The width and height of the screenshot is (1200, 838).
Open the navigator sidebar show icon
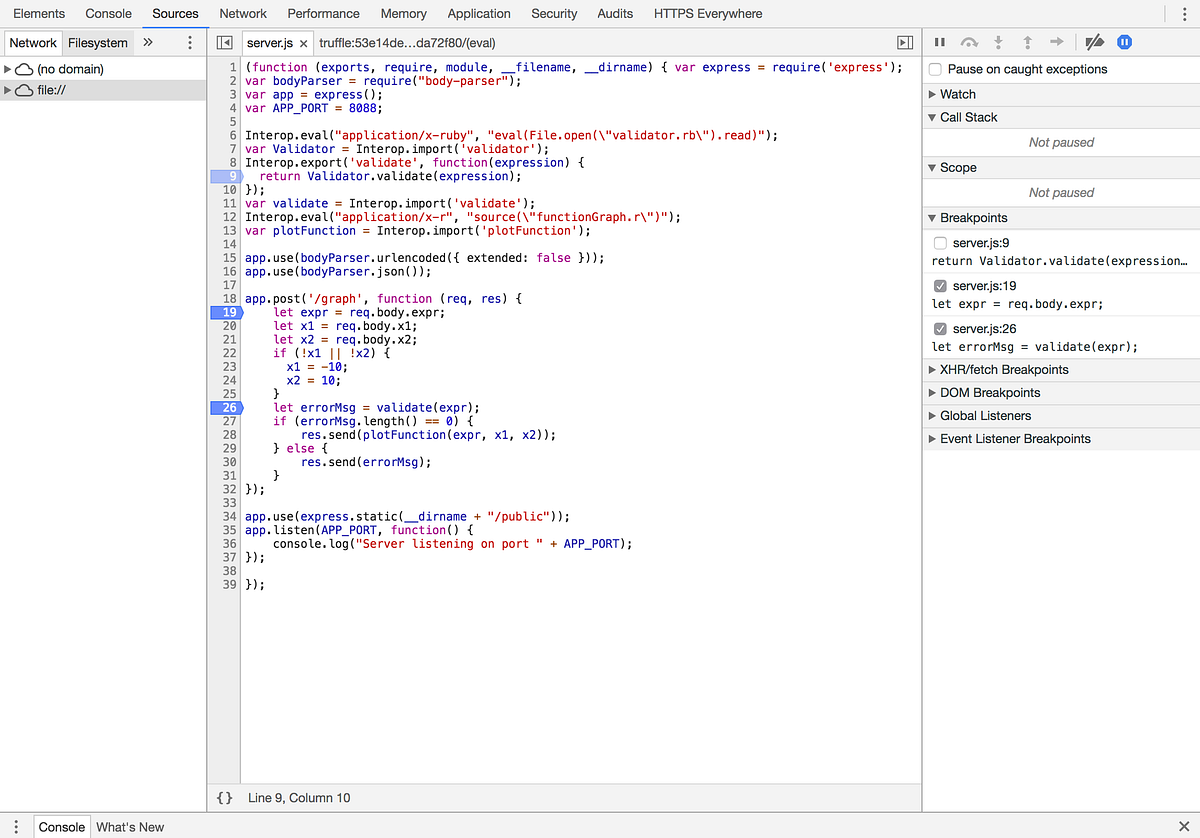click(x=222, y=42)
